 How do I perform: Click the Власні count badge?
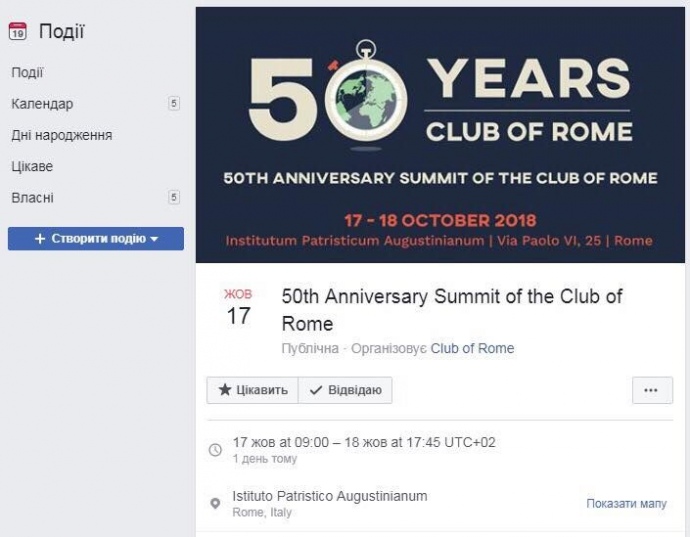pyautogui.click(x=174, y=197)
